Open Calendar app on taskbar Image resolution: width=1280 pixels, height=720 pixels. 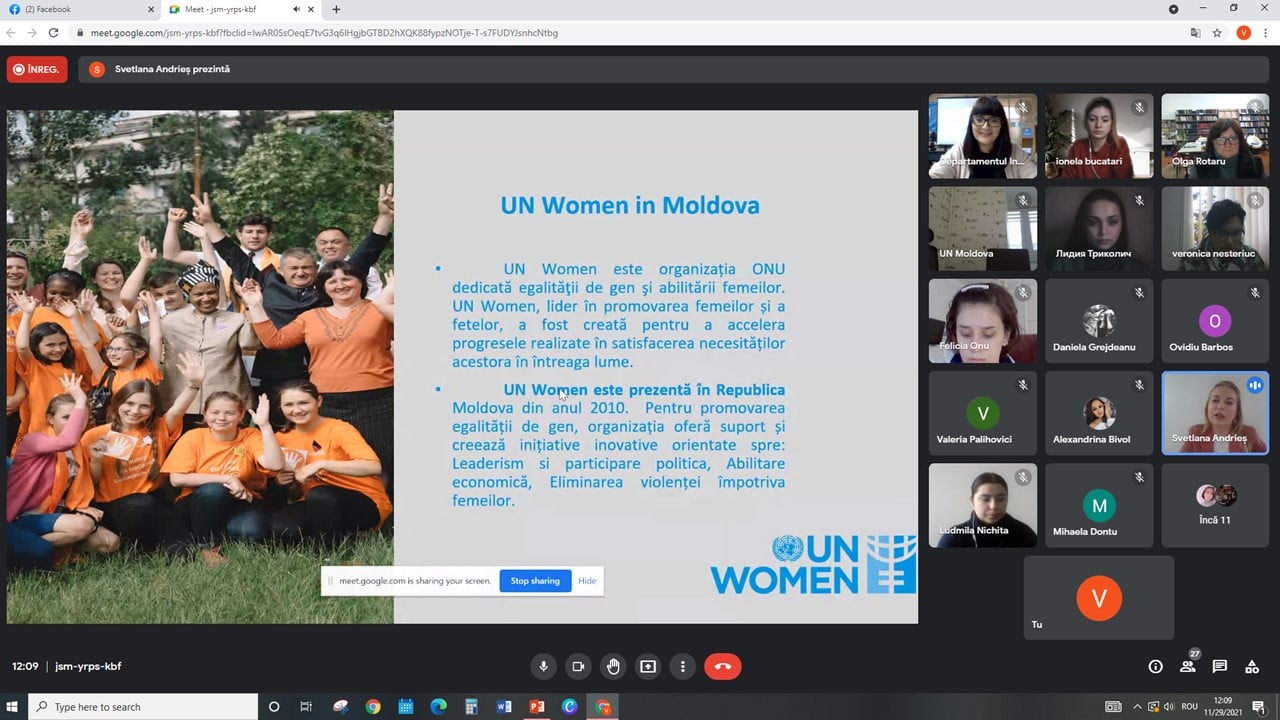(x=406, y=707)
